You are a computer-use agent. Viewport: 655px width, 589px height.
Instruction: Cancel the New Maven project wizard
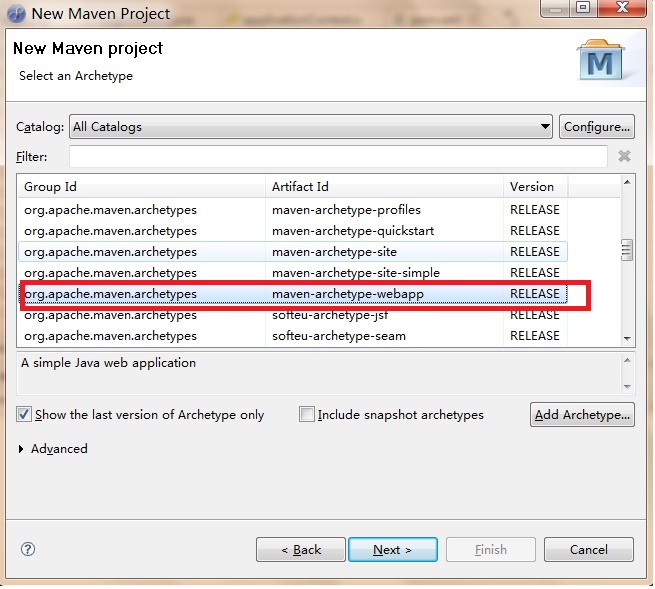(589, 549)
